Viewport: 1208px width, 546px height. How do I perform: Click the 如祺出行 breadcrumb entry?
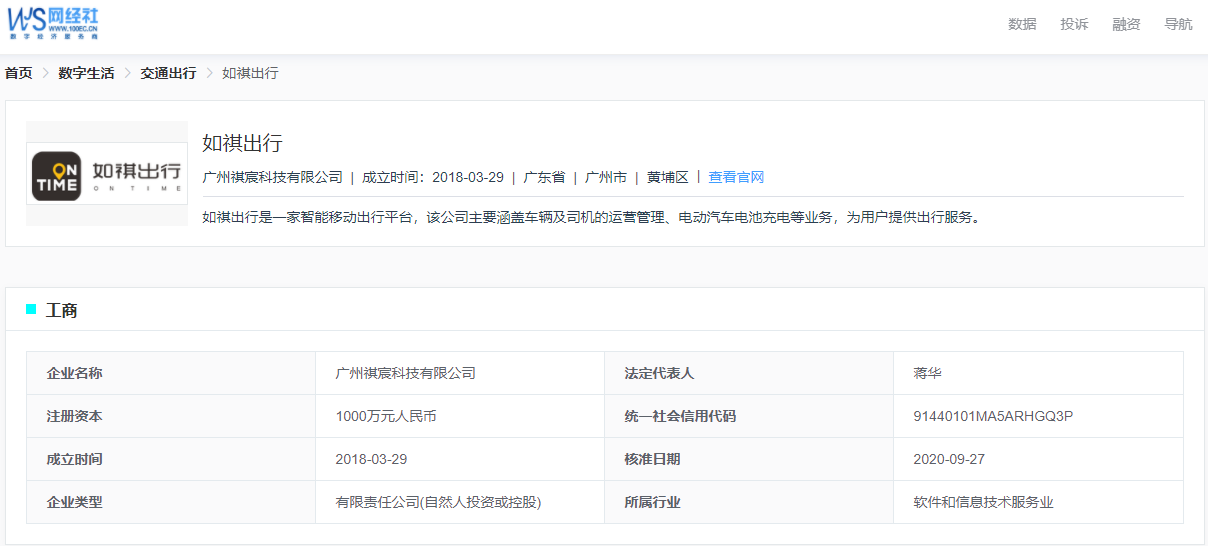click(250, 73)
